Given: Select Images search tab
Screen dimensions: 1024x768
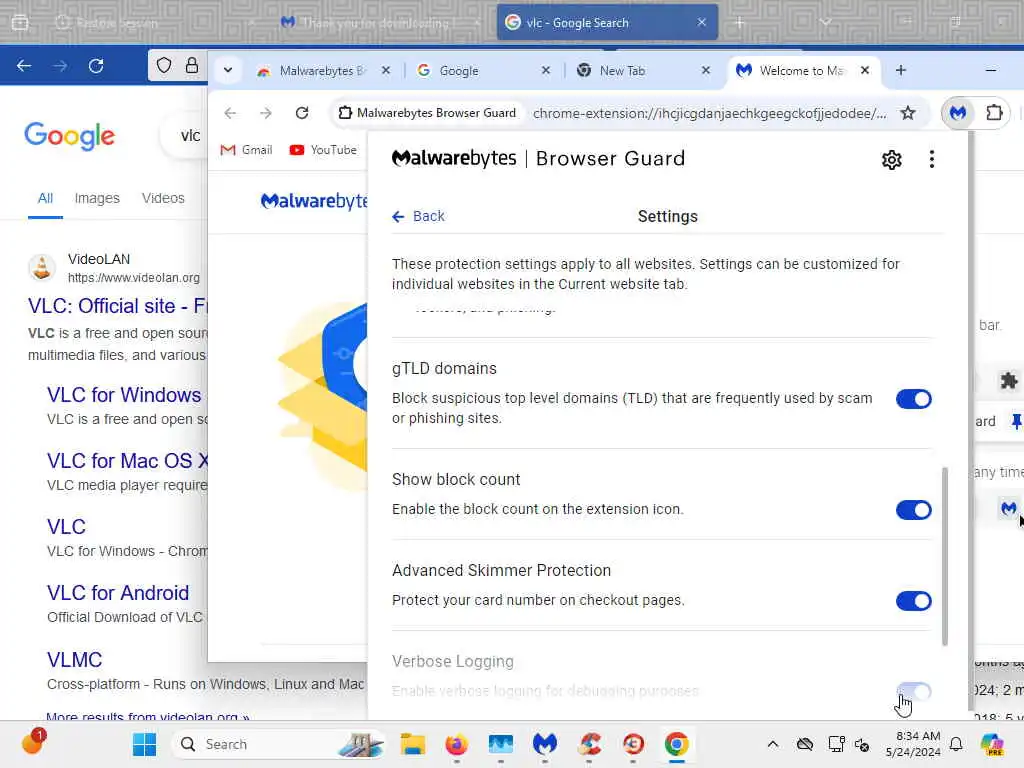Looking at the screenshot, I should 97,198.
